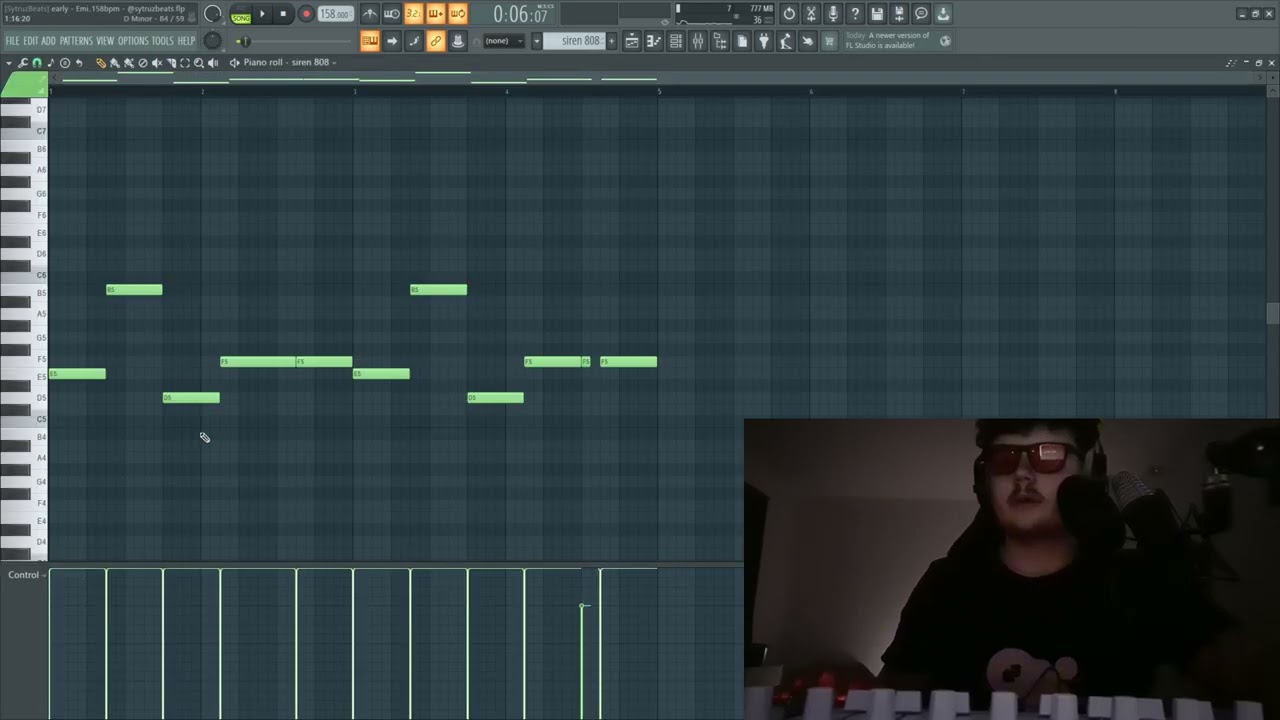This screenshot has height=720, width=1280.
Task: Open the ADD menu
Action: 48,41
